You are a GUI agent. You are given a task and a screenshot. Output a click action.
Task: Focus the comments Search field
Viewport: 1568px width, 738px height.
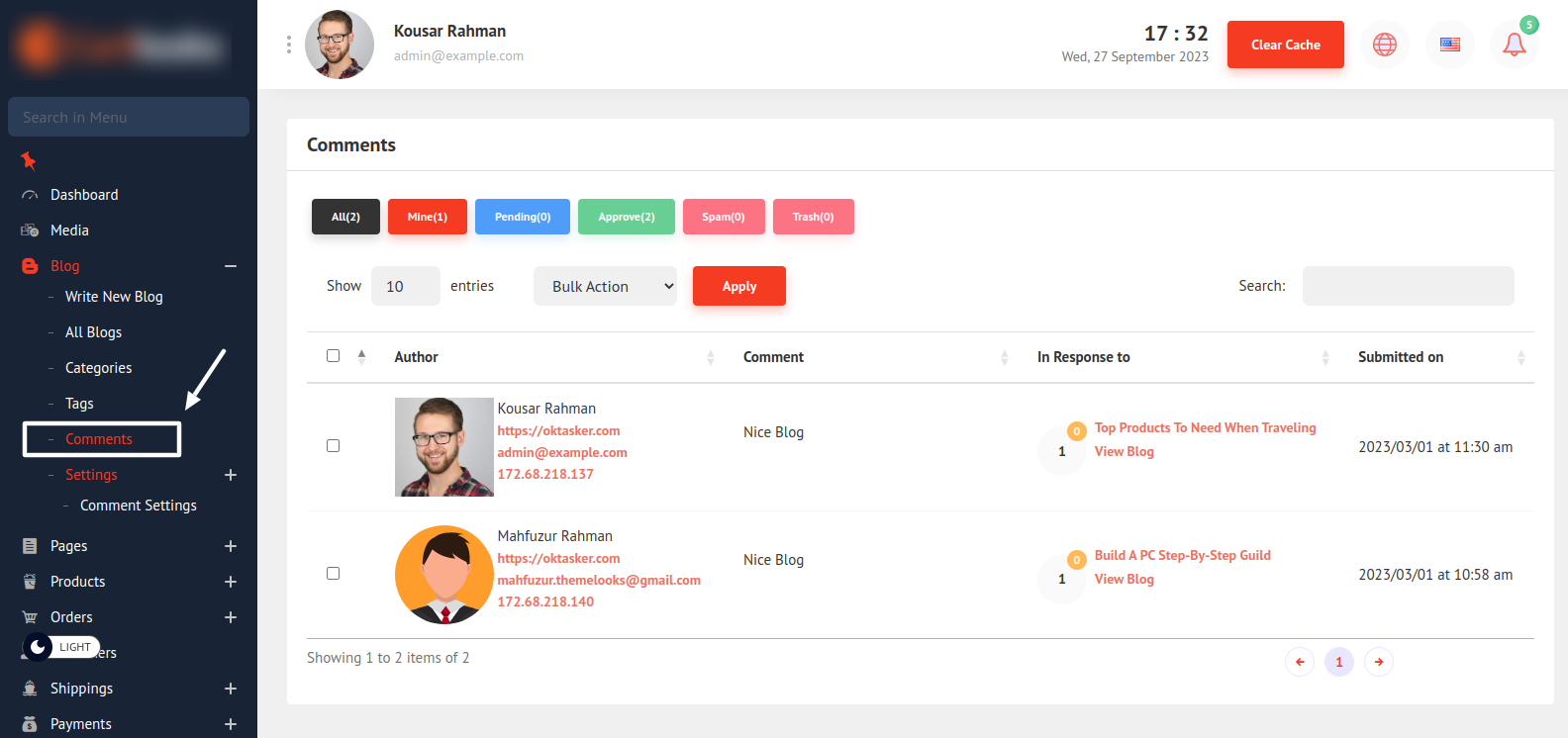[x=1408, y=286]
